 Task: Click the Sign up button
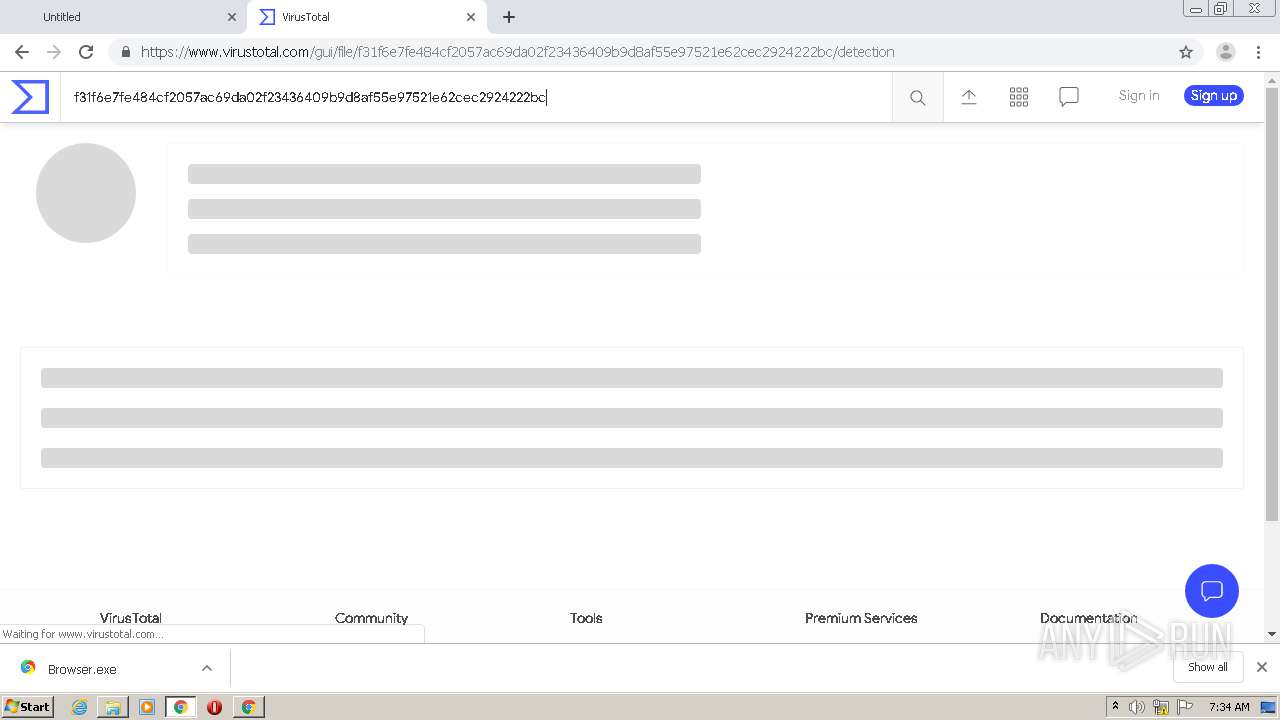tap(1214, 96)
